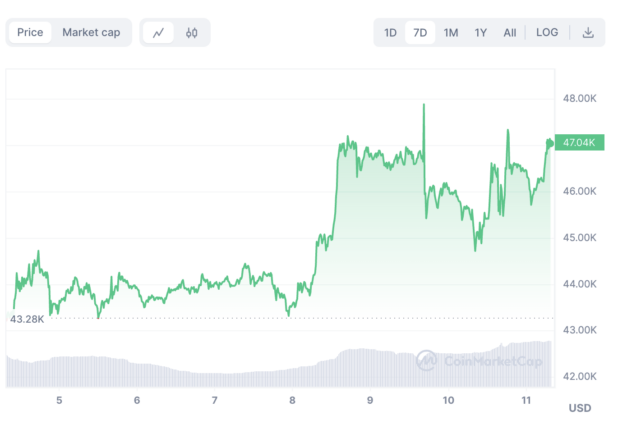Click date 10 on the time axis

448,400
